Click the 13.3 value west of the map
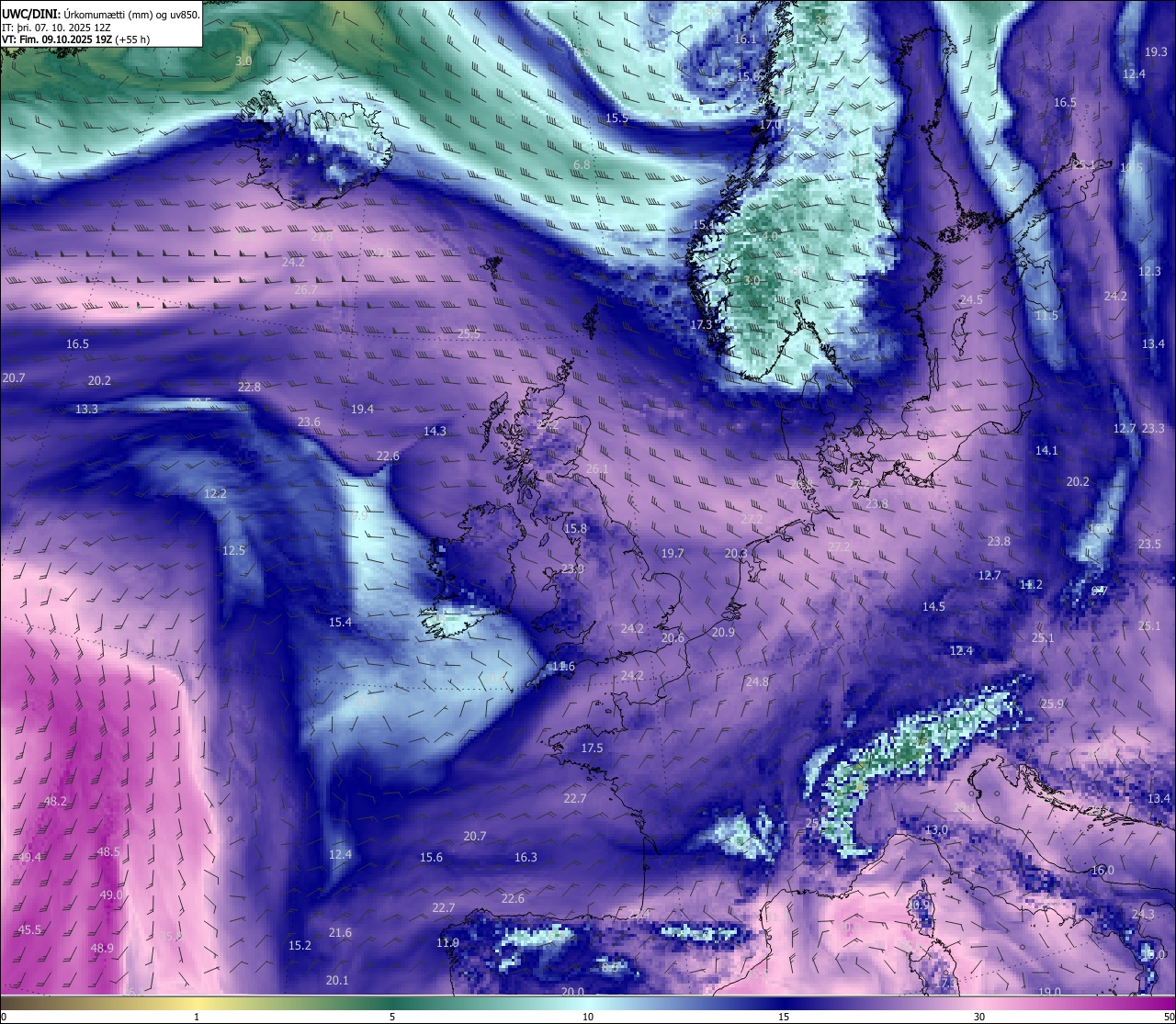Screen dimensions: 1176x1024 86,409
